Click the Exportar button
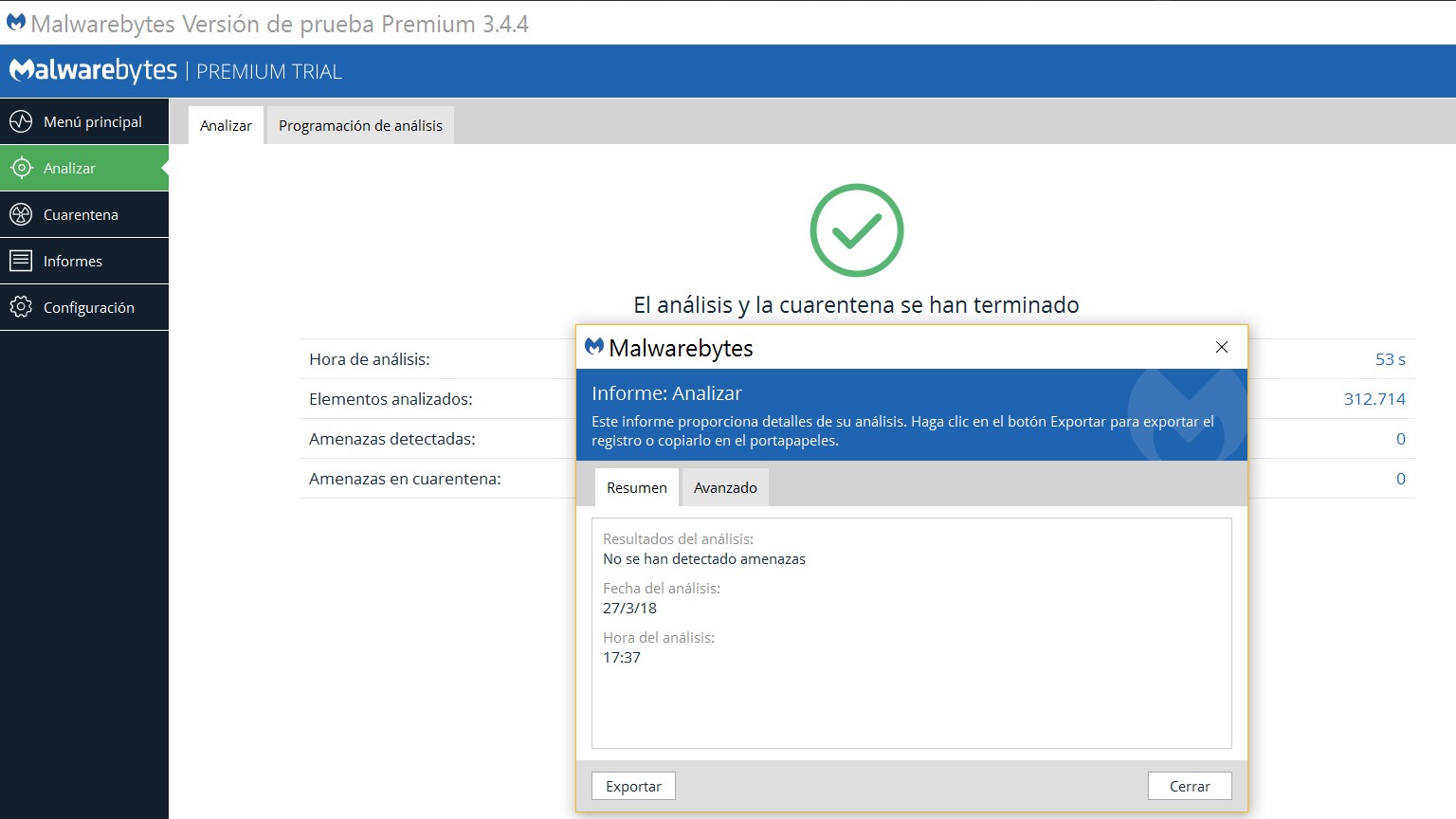 [633, 786]
